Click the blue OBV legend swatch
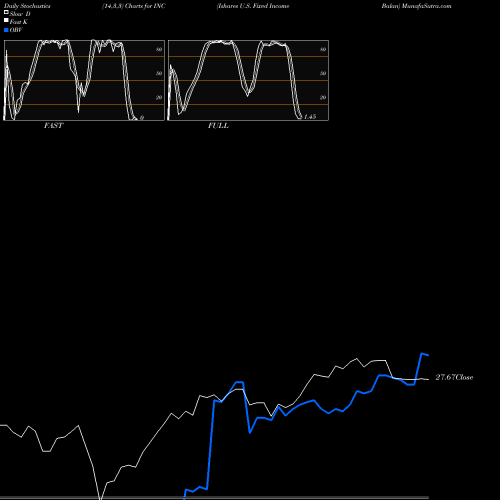Image resolution: width=500 pixels, height=500 pixels. tap(6, 30)
